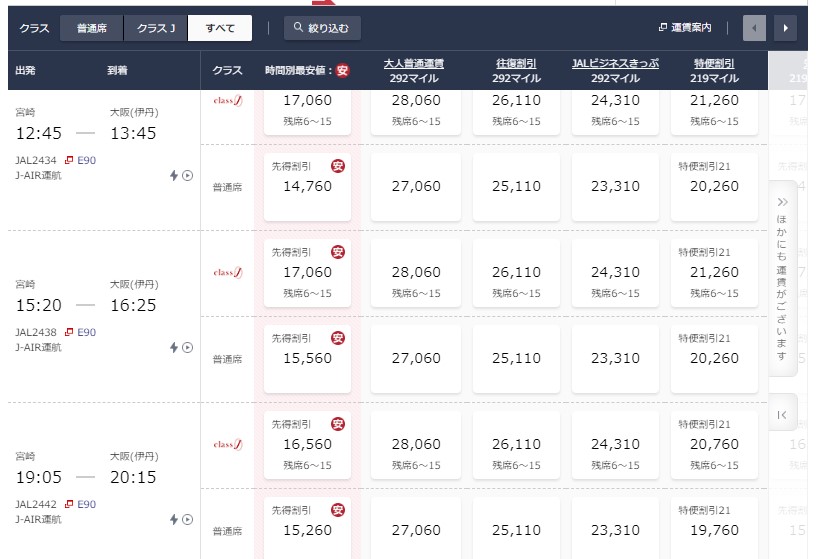Screen dimensions: 821x559
Task: Click the video play icon for JAL2438
Action: point(187,348)
